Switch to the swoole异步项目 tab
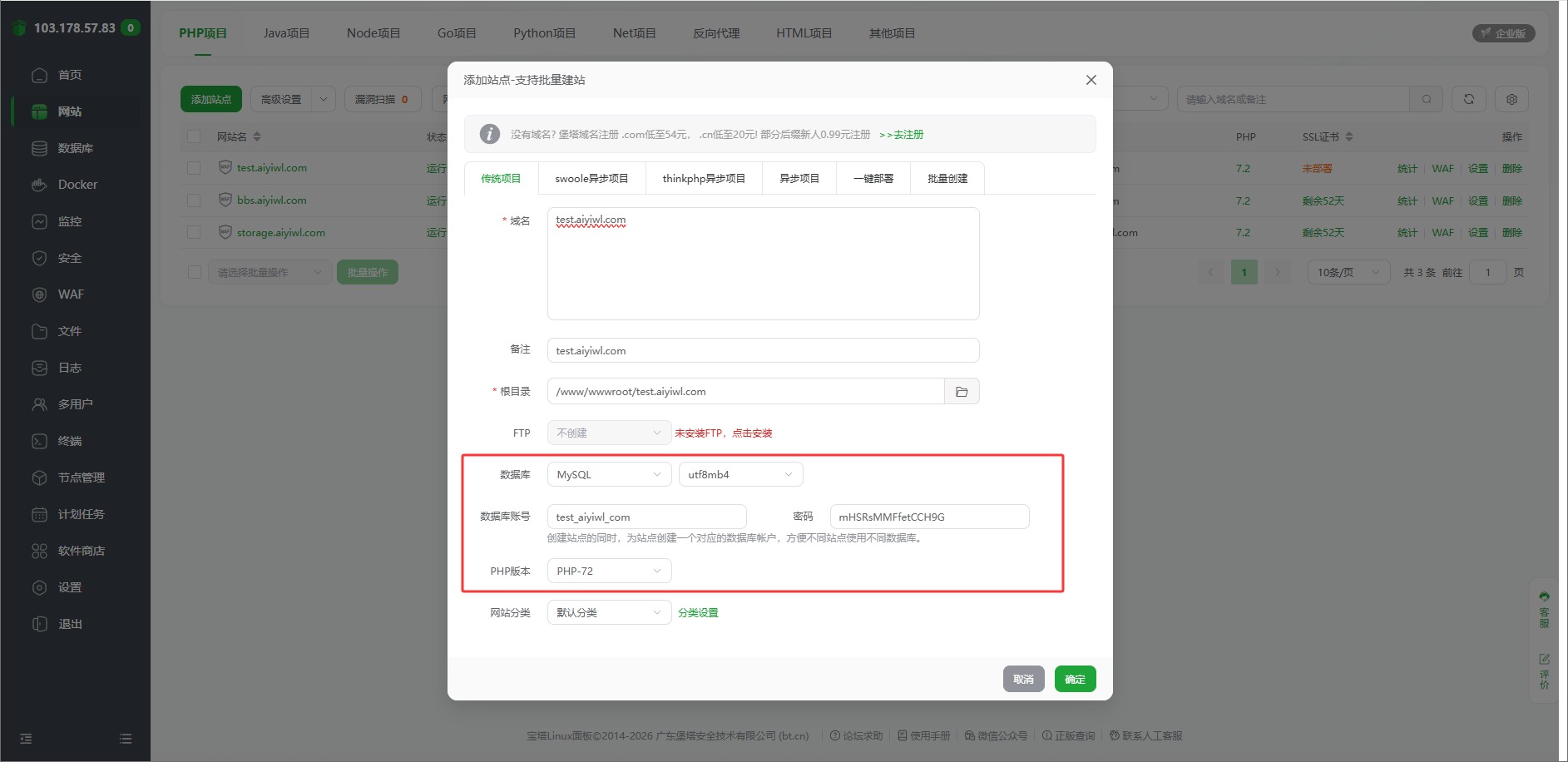1568x762 pixels. click(591, 179)
